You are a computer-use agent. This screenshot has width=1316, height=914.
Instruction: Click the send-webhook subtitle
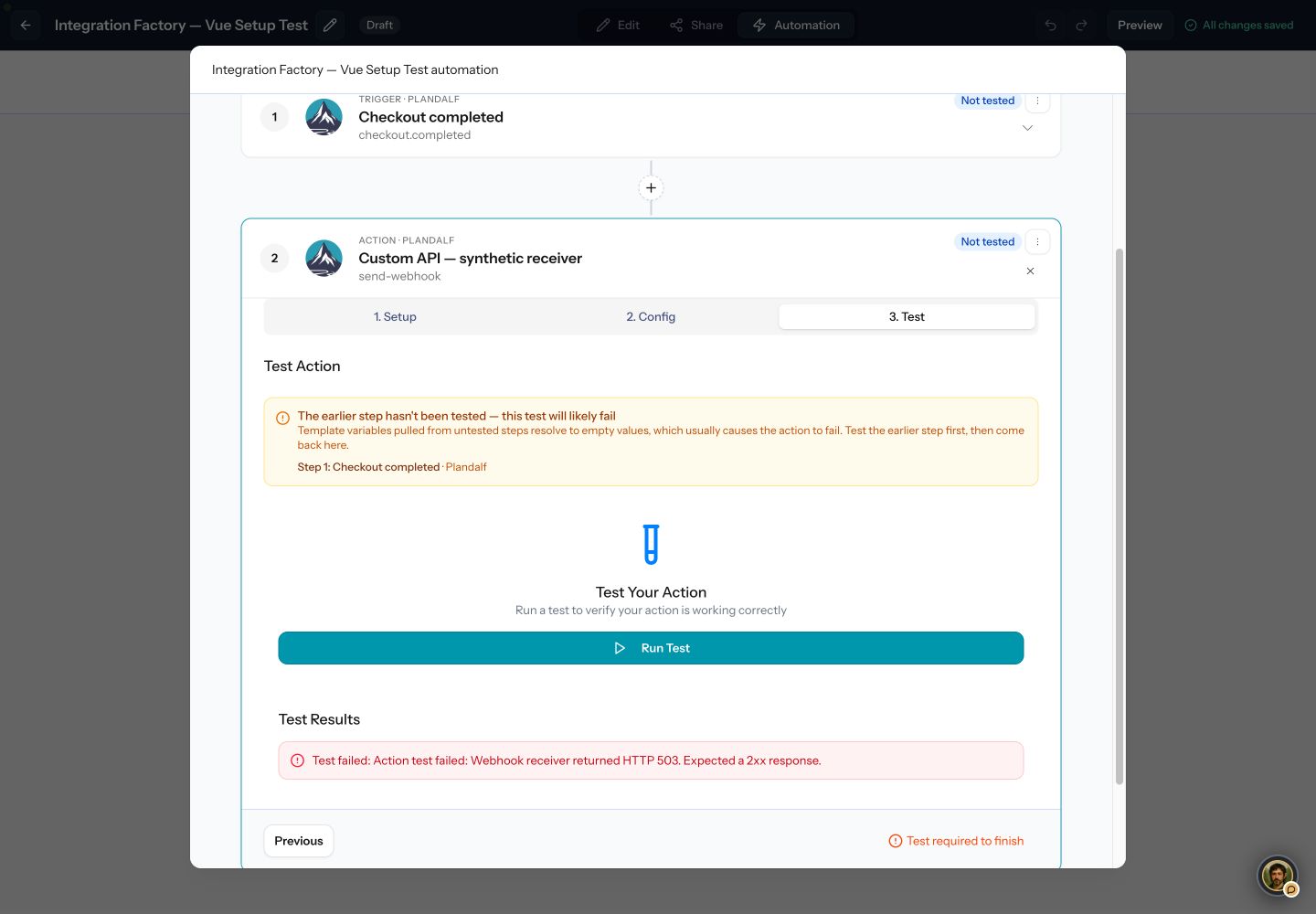[399, 277]
